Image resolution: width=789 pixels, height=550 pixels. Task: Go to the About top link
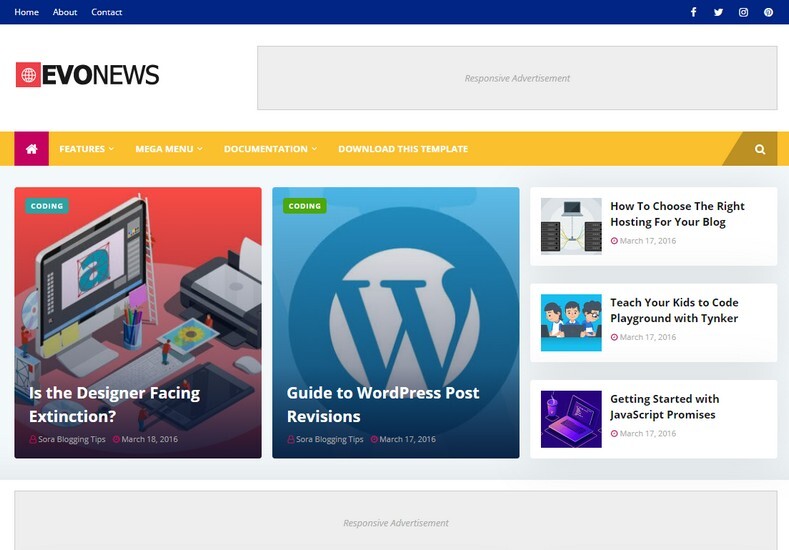pyautogui.click(x=65, y=12)
